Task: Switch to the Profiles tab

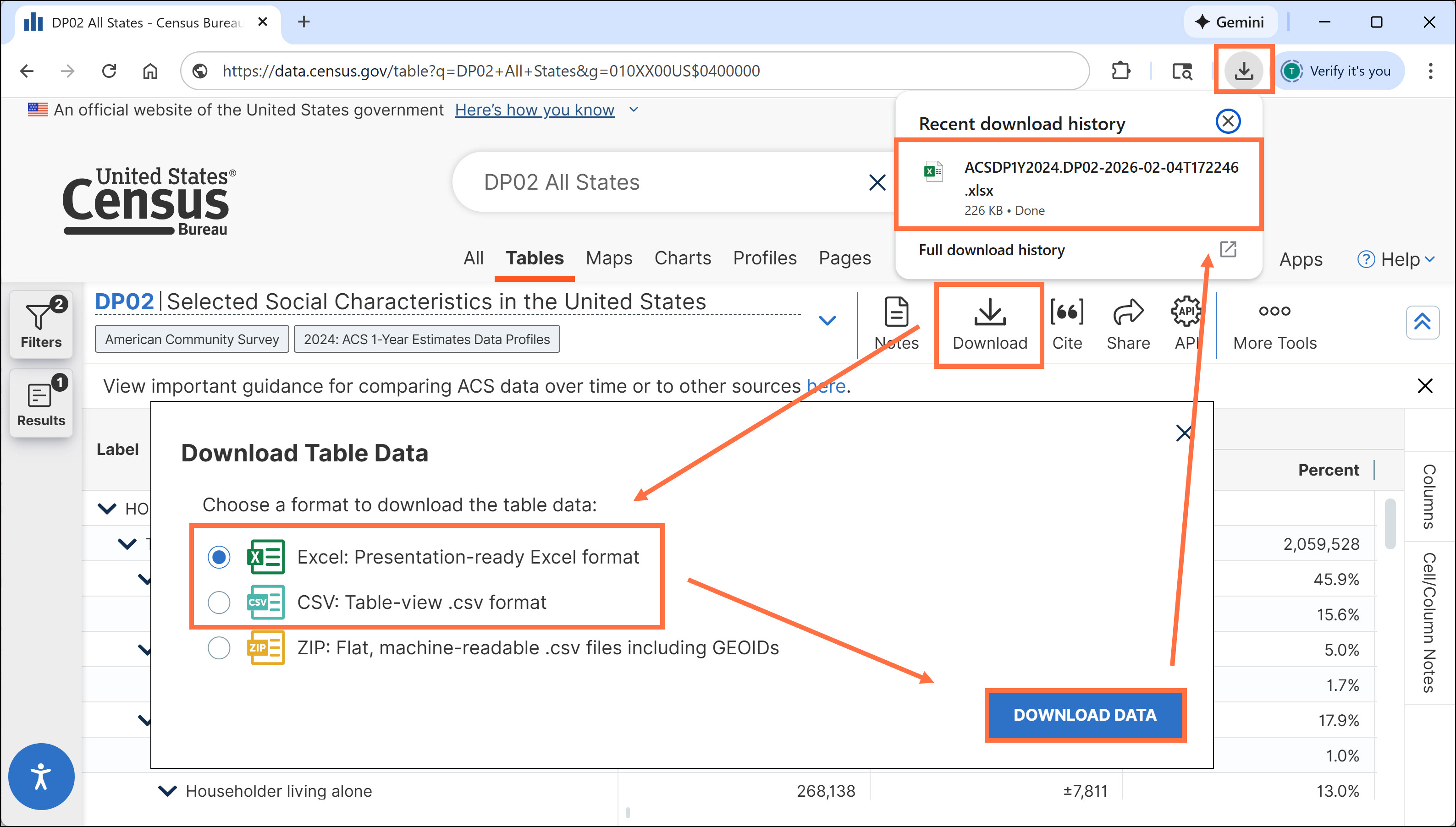Action: 764,258
